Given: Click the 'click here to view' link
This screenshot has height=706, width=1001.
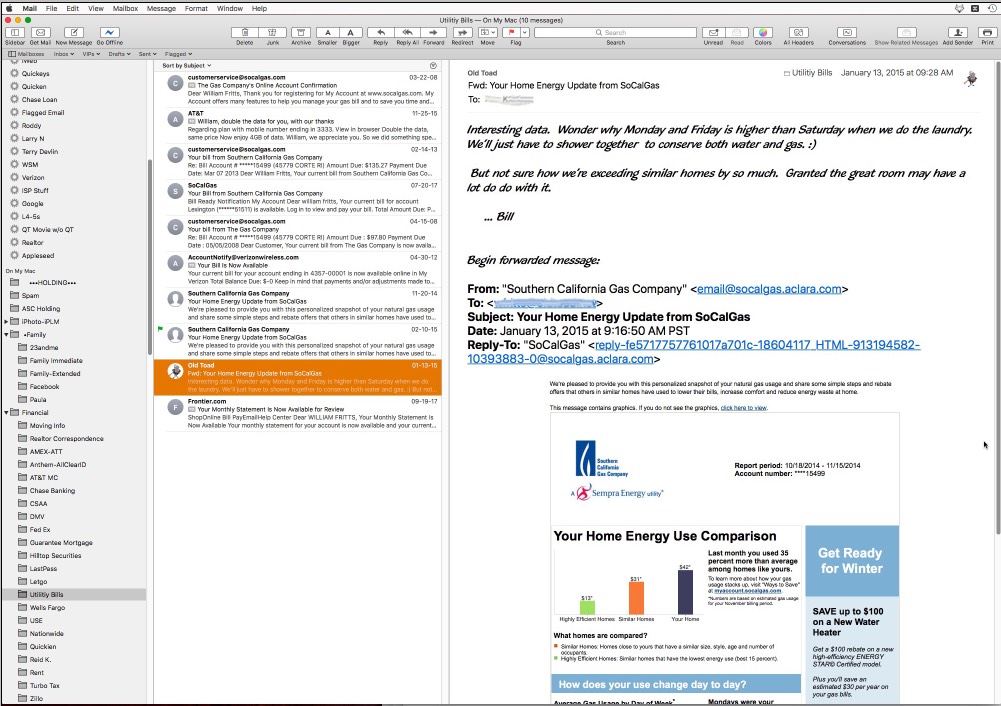Looking at the screenshot, I should pyautogui.click(x=744, y=408).
